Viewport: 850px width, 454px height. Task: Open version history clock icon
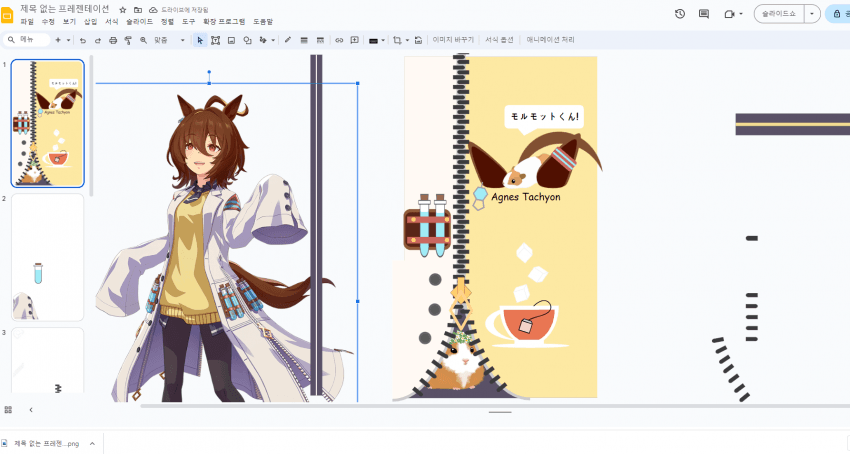[680, 14]
